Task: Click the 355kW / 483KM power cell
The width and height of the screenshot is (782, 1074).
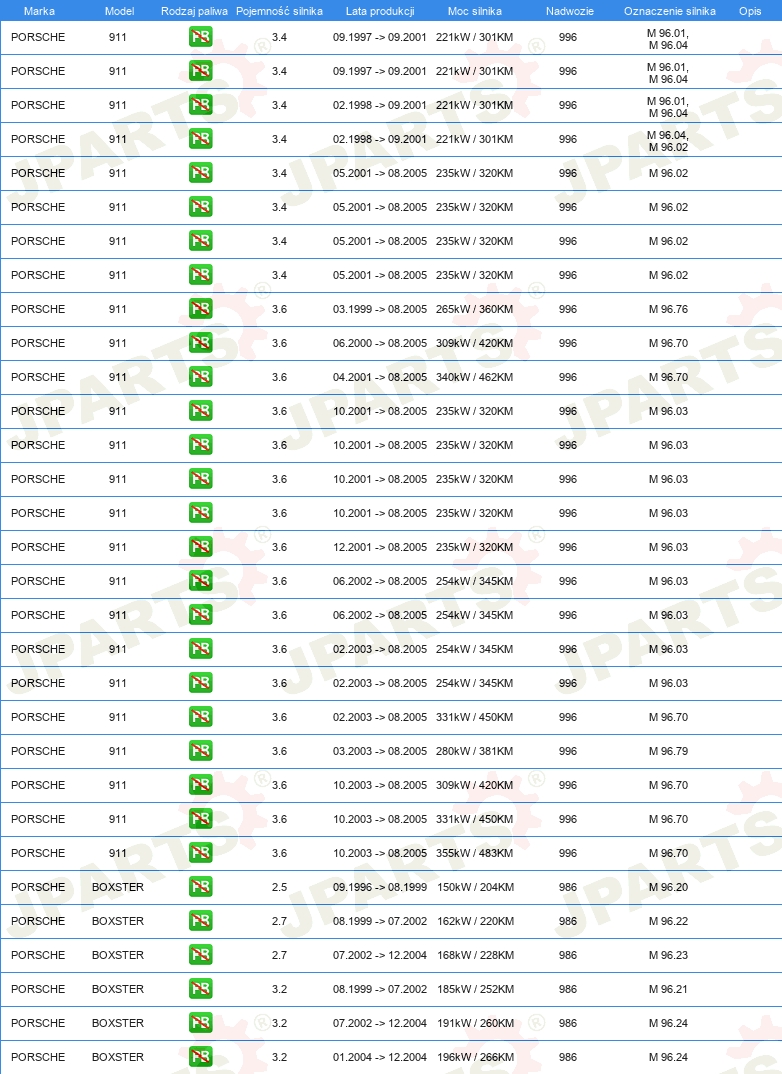Action: click(x=475, y=853)
